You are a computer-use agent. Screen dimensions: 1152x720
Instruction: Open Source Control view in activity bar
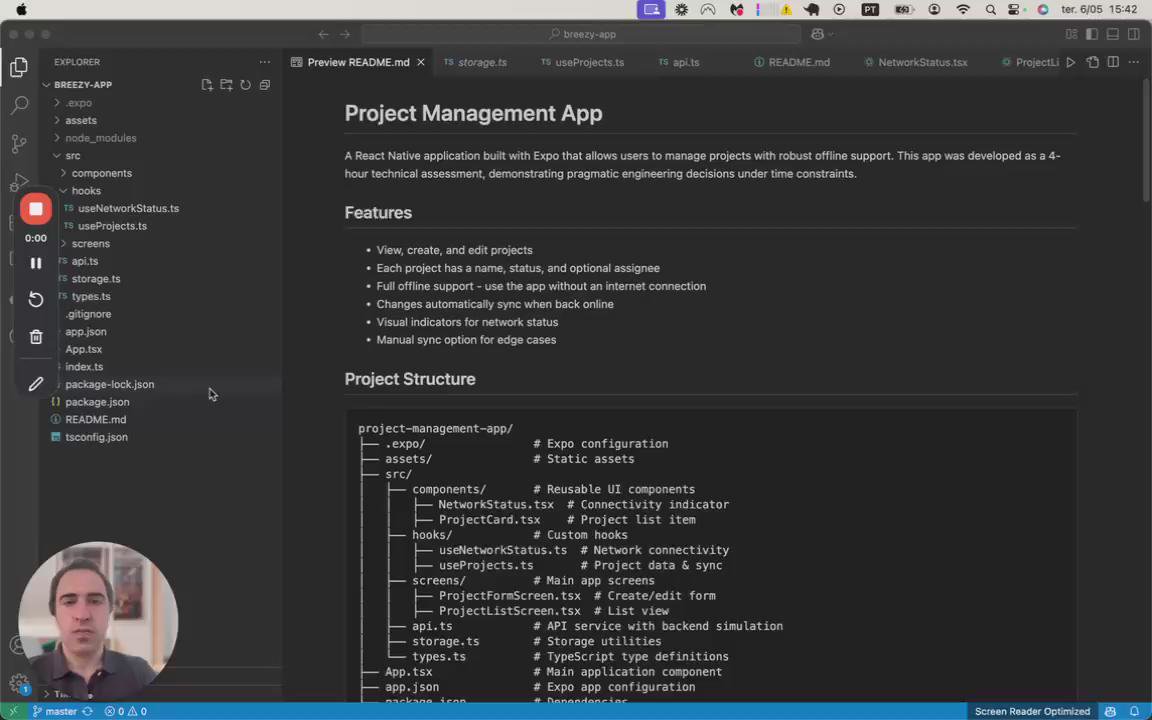coord(19,143)
